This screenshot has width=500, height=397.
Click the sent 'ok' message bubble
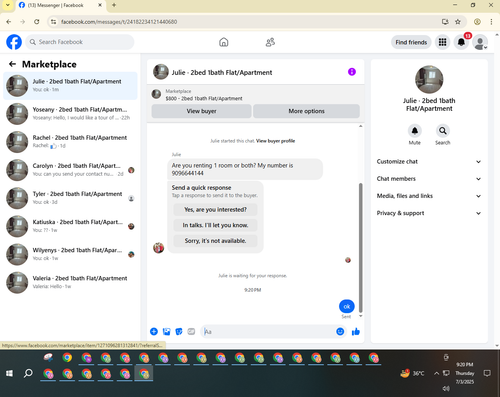click(x=347, y=306)
